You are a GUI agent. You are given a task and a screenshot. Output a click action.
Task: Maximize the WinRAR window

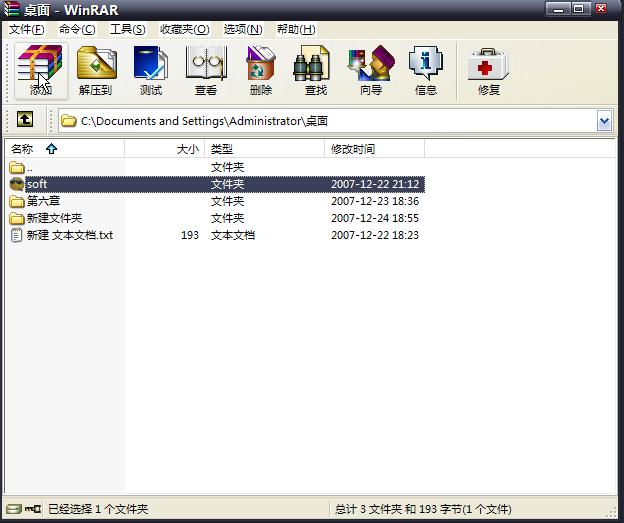pyautogui.click(x=579, y=9)
